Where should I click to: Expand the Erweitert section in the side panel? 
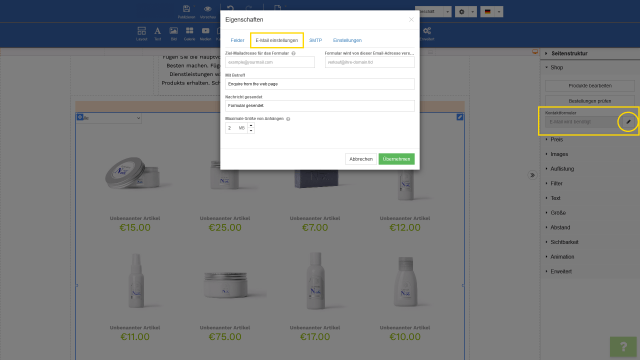561,271
